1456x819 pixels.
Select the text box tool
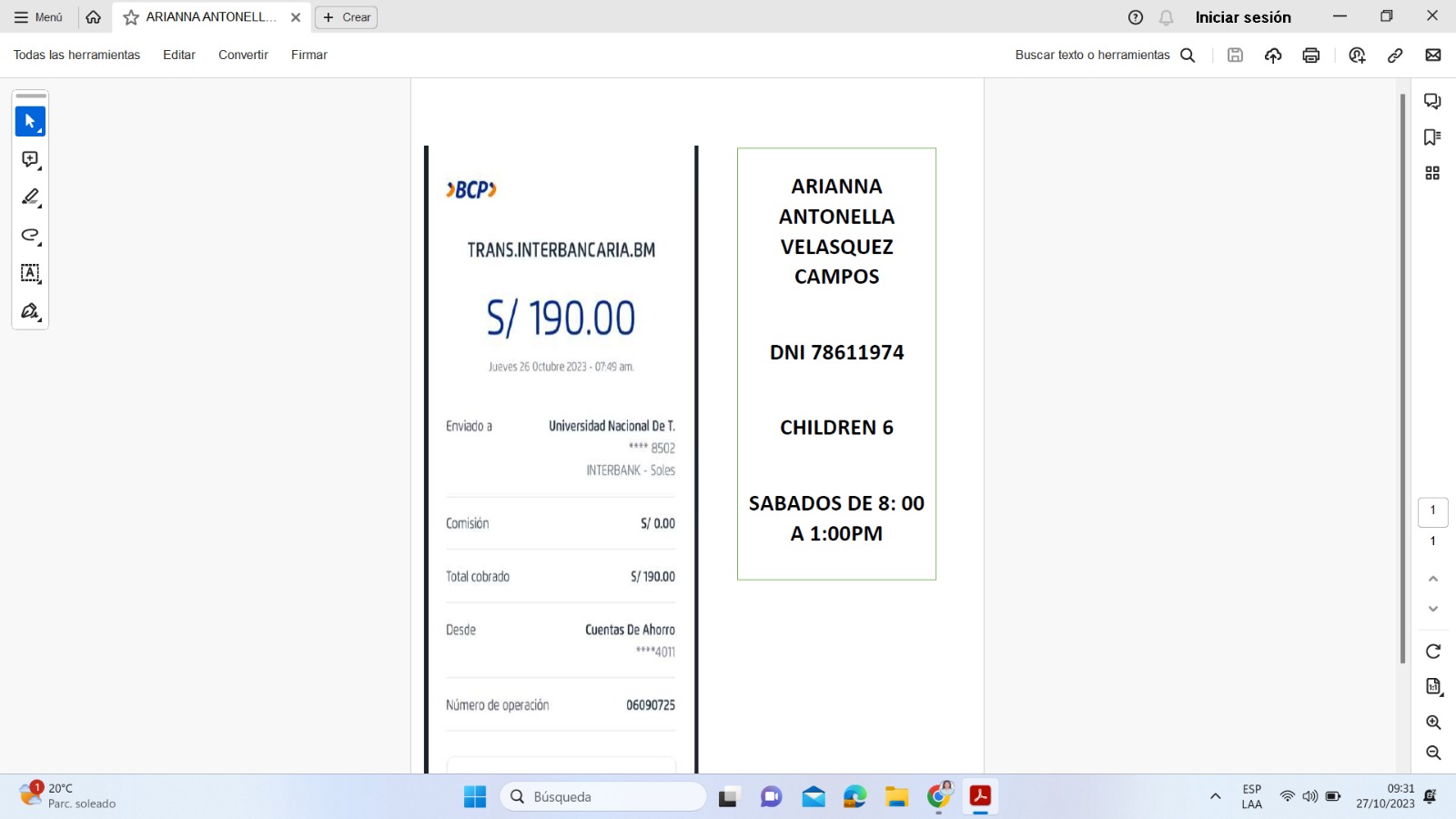pyautogui.click(x=30, y=273)
